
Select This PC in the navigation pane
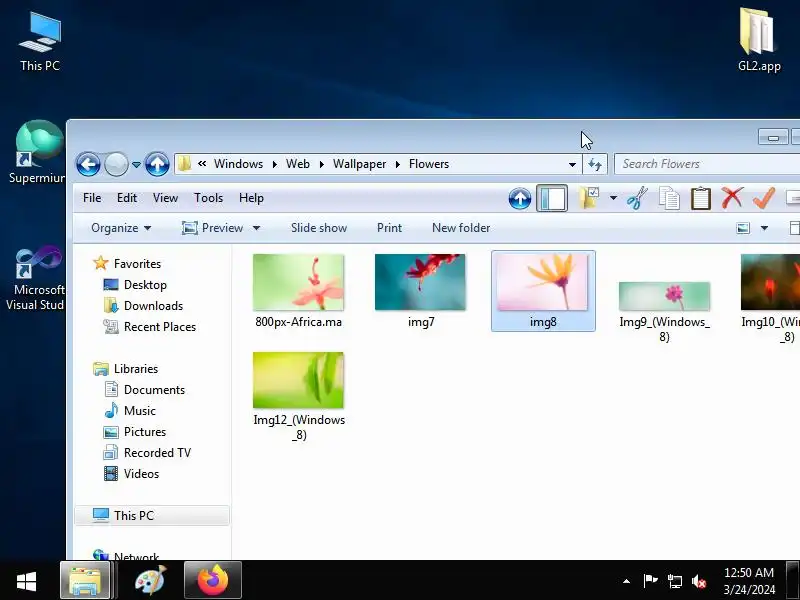[x=152, y=515]
